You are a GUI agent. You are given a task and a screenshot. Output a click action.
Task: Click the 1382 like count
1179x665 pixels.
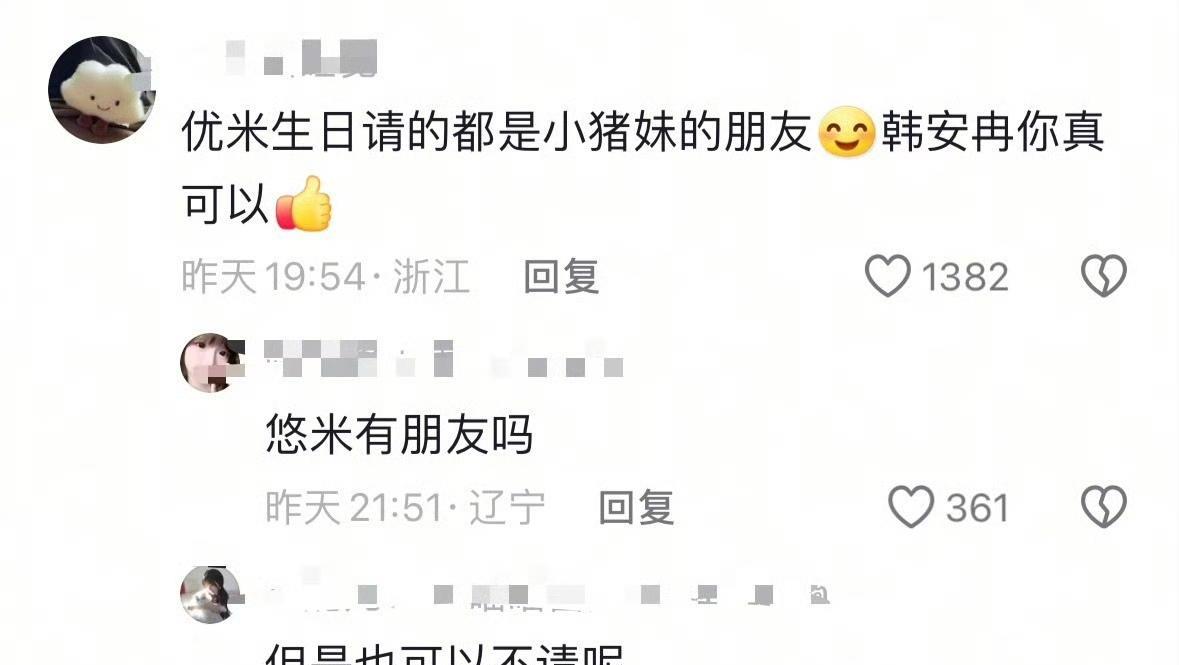[965, 277]
